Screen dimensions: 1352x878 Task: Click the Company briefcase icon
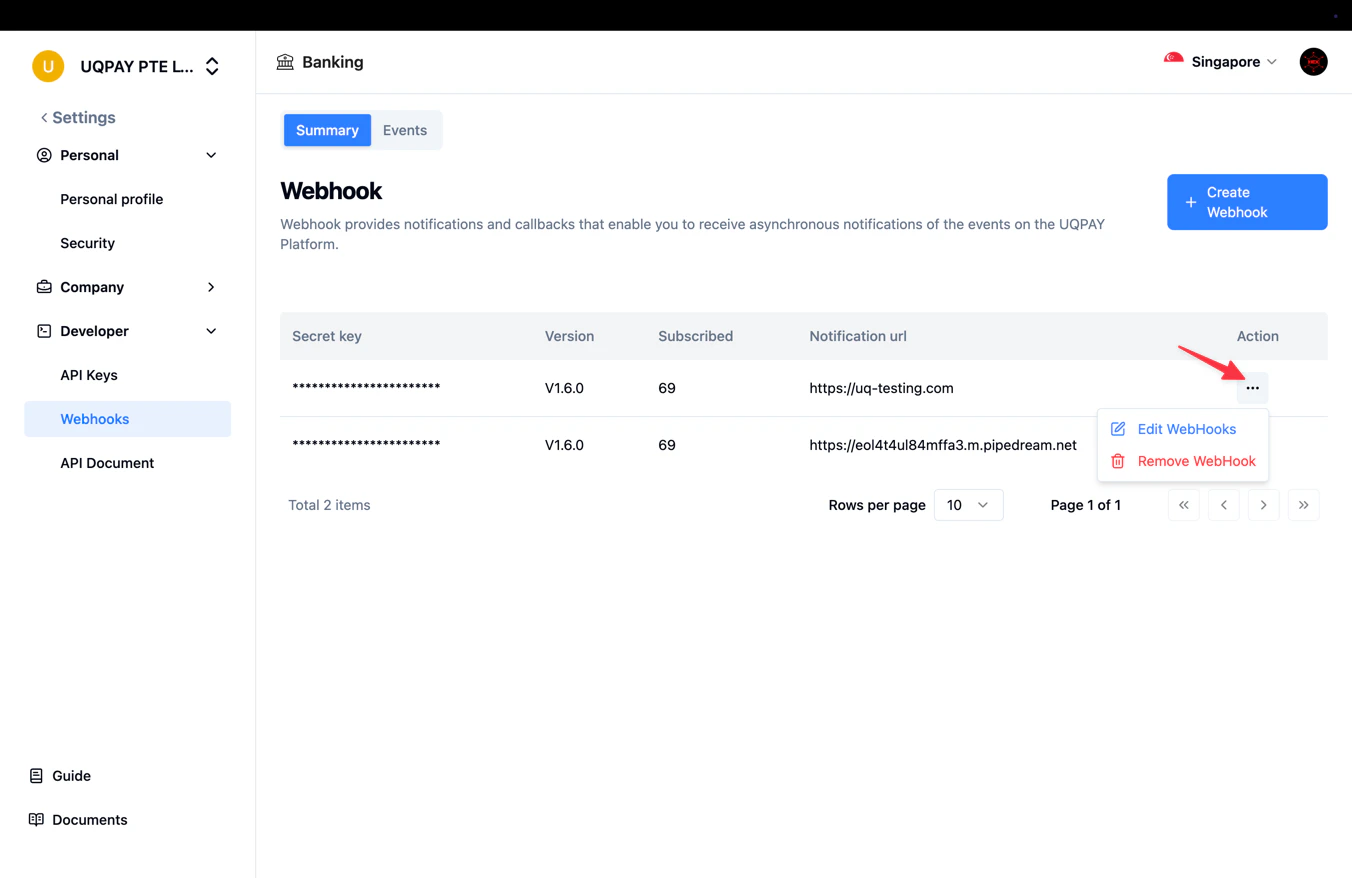pyautogui.click(x=43, y=287)
